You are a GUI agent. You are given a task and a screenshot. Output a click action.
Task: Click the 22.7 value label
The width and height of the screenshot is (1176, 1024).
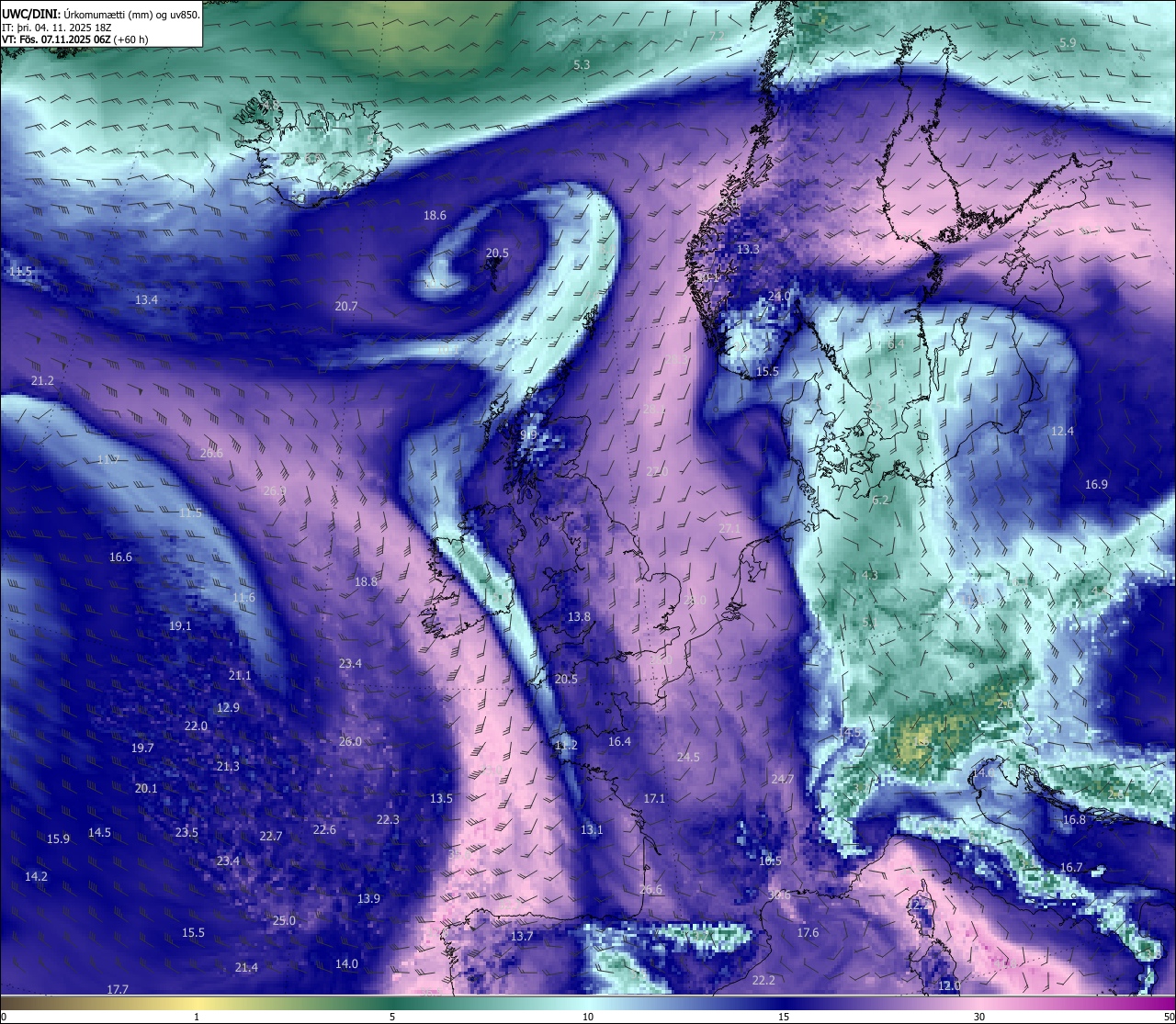[x=271, y=837]
